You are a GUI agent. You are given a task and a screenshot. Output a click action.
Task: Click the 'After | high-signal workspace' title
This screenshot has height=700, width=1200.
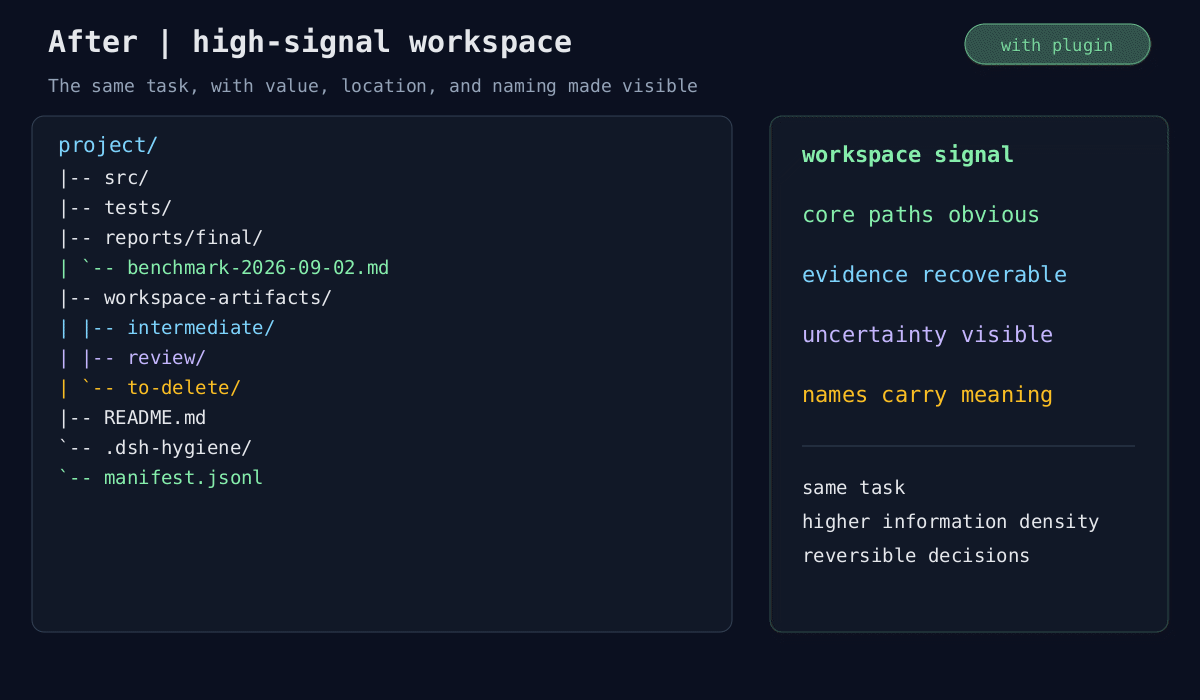coord(310,42)
